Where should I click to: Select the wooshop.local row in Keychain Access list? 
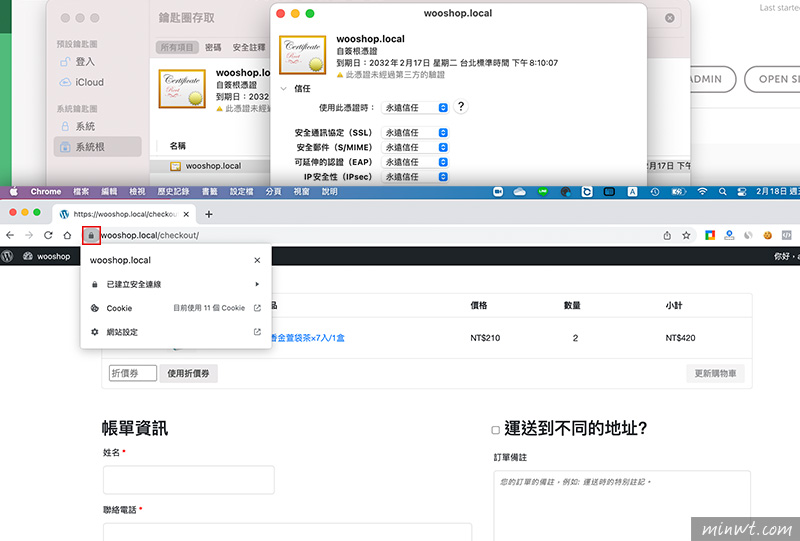point(210,166)
